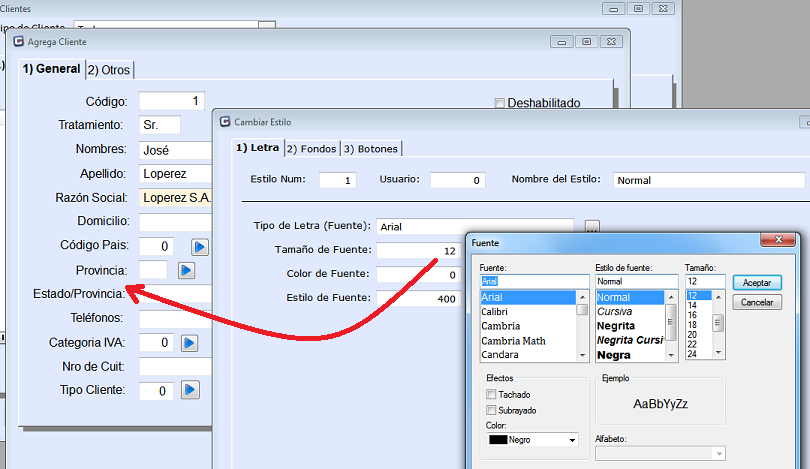
Task: Enable the Tachado checkbox
Action: (x=490, y=395)
